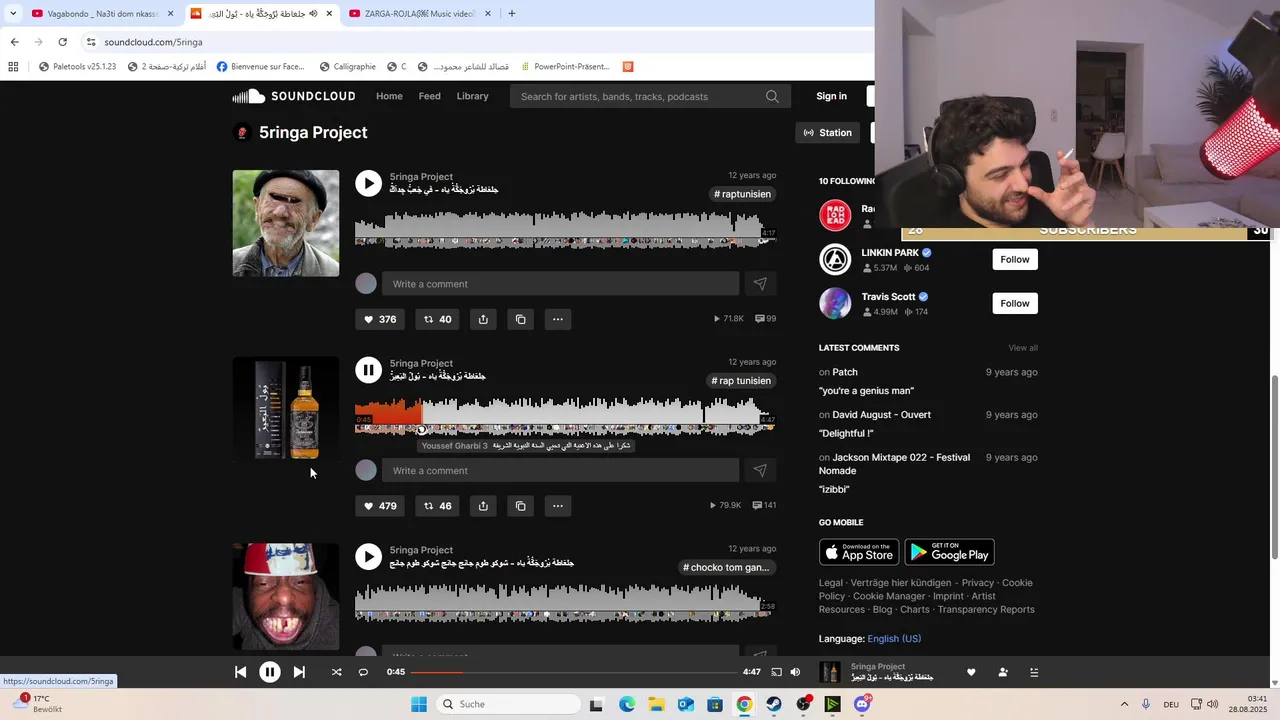The width and height of the screenshot is (1280, 720).
Task: Open the Windows Start menu
Action: (419, 704)
